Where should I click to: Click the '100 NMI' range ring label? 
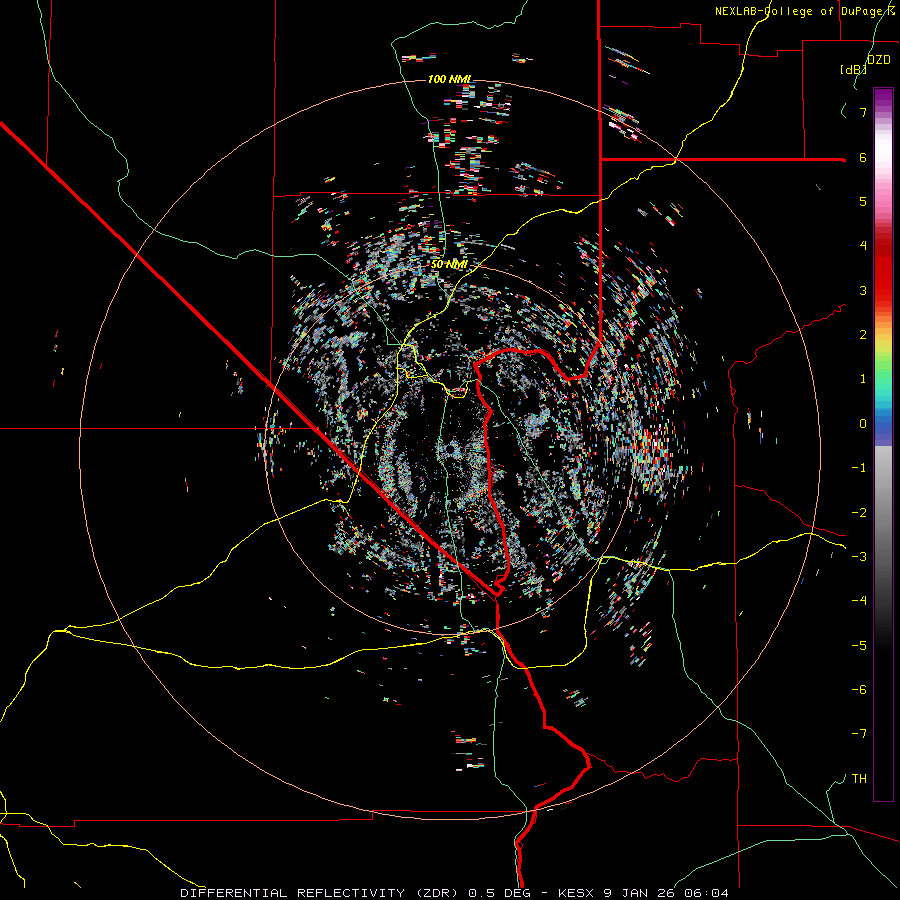449,79
